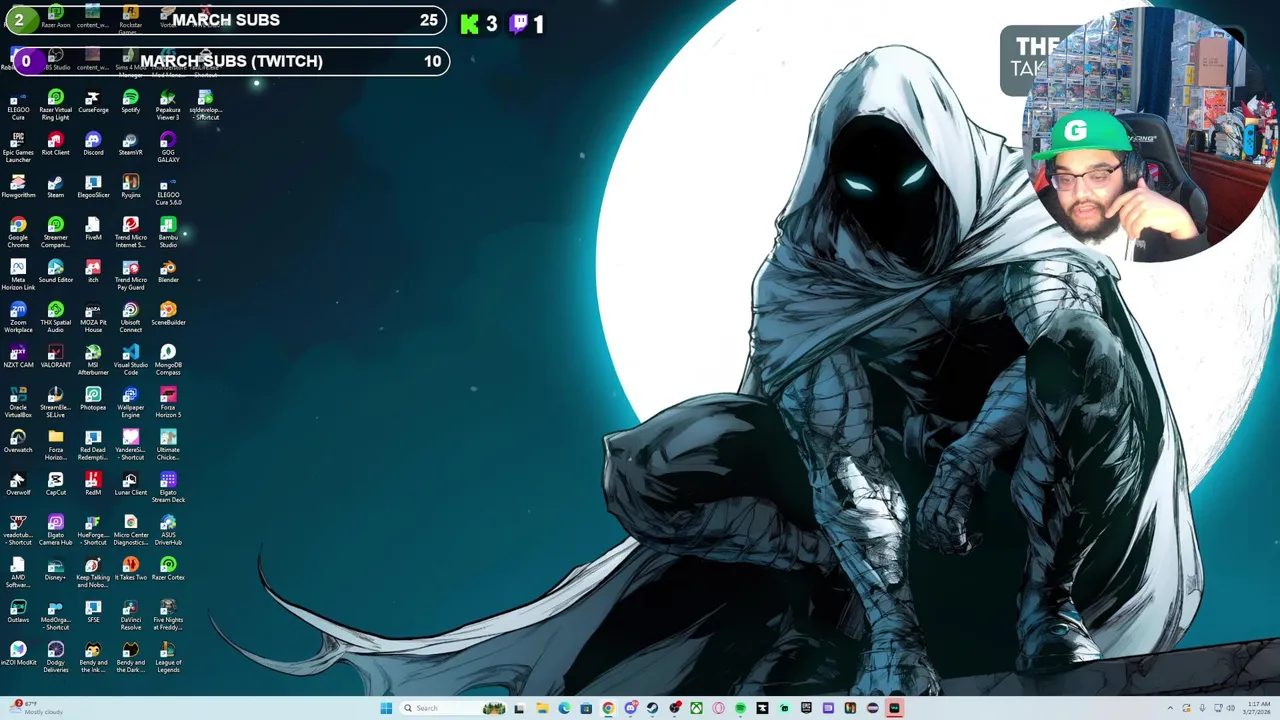Select the sqldeveloper shortcut icon

pyautogui.click(x=206, y=106)
